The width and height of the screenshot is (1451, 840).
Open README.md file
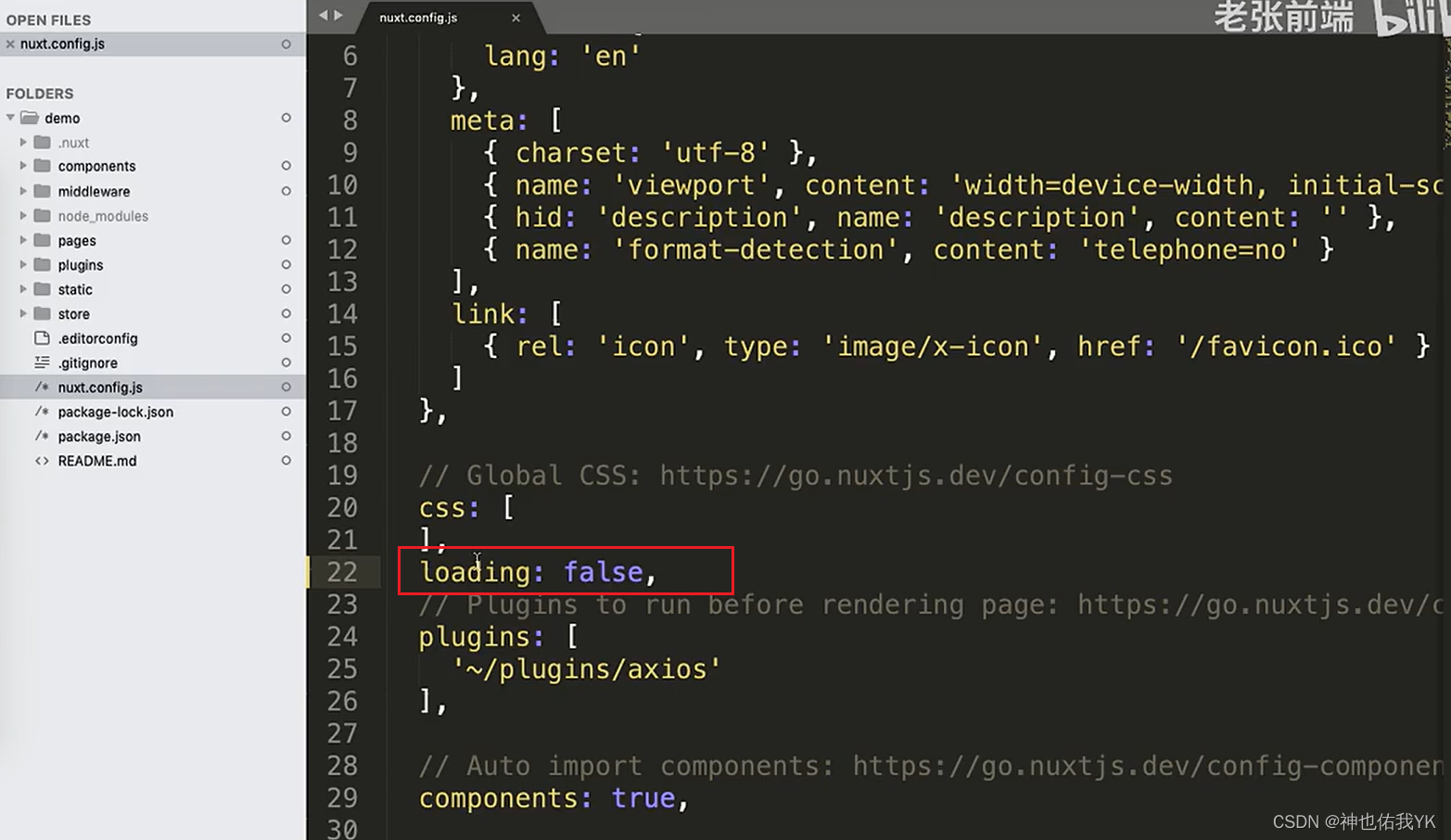[x=96, y=461]
